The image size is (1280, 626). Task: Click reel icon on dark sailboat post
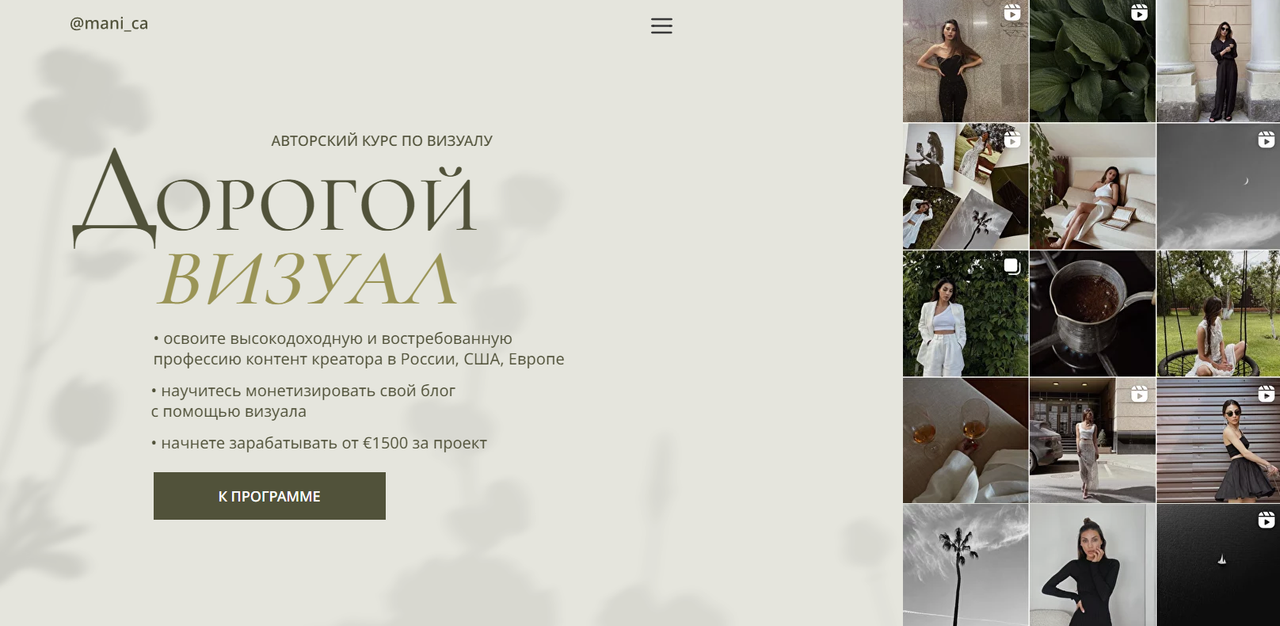1266,520
